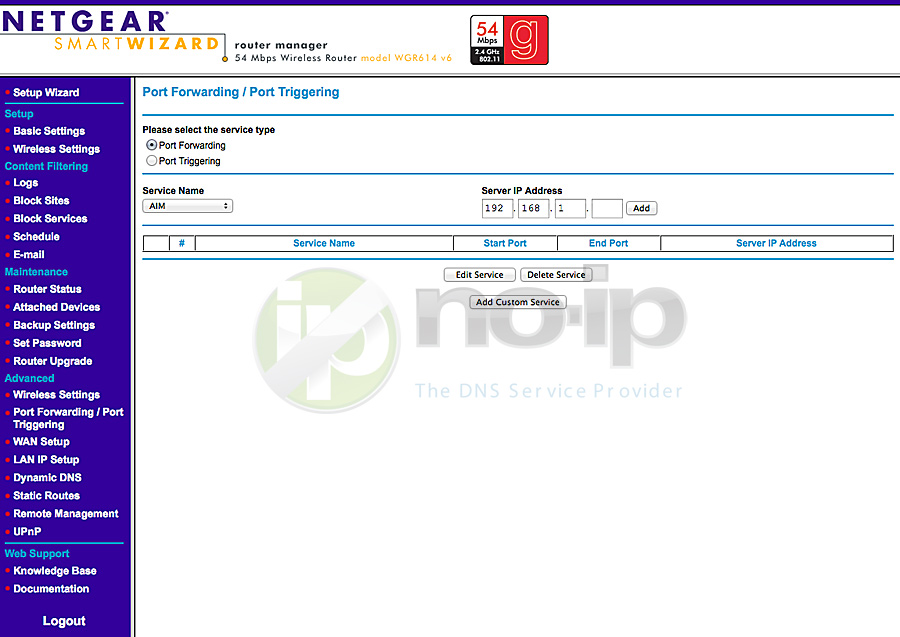Open Basic Settings in the sidebar
The width and height of the screenshot is (900, 637).
49,131
